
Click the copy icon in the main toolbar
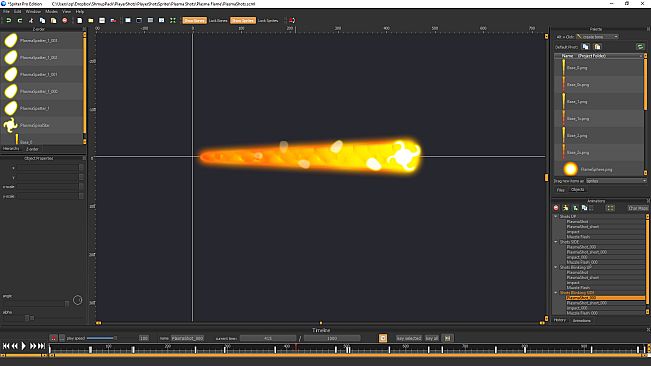(42, 20)
